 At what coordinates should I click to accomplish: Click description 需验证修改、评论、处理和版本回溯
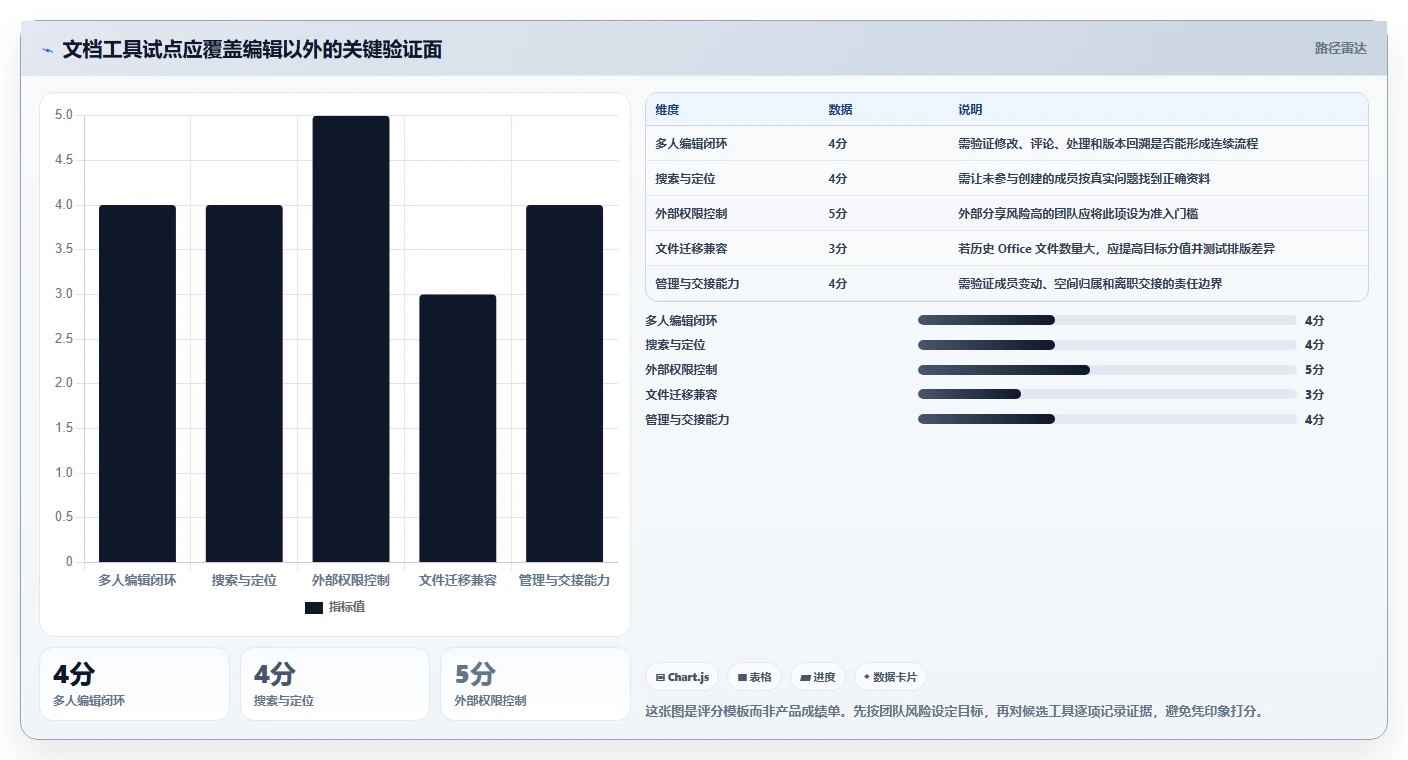(x=1108, y=144)
